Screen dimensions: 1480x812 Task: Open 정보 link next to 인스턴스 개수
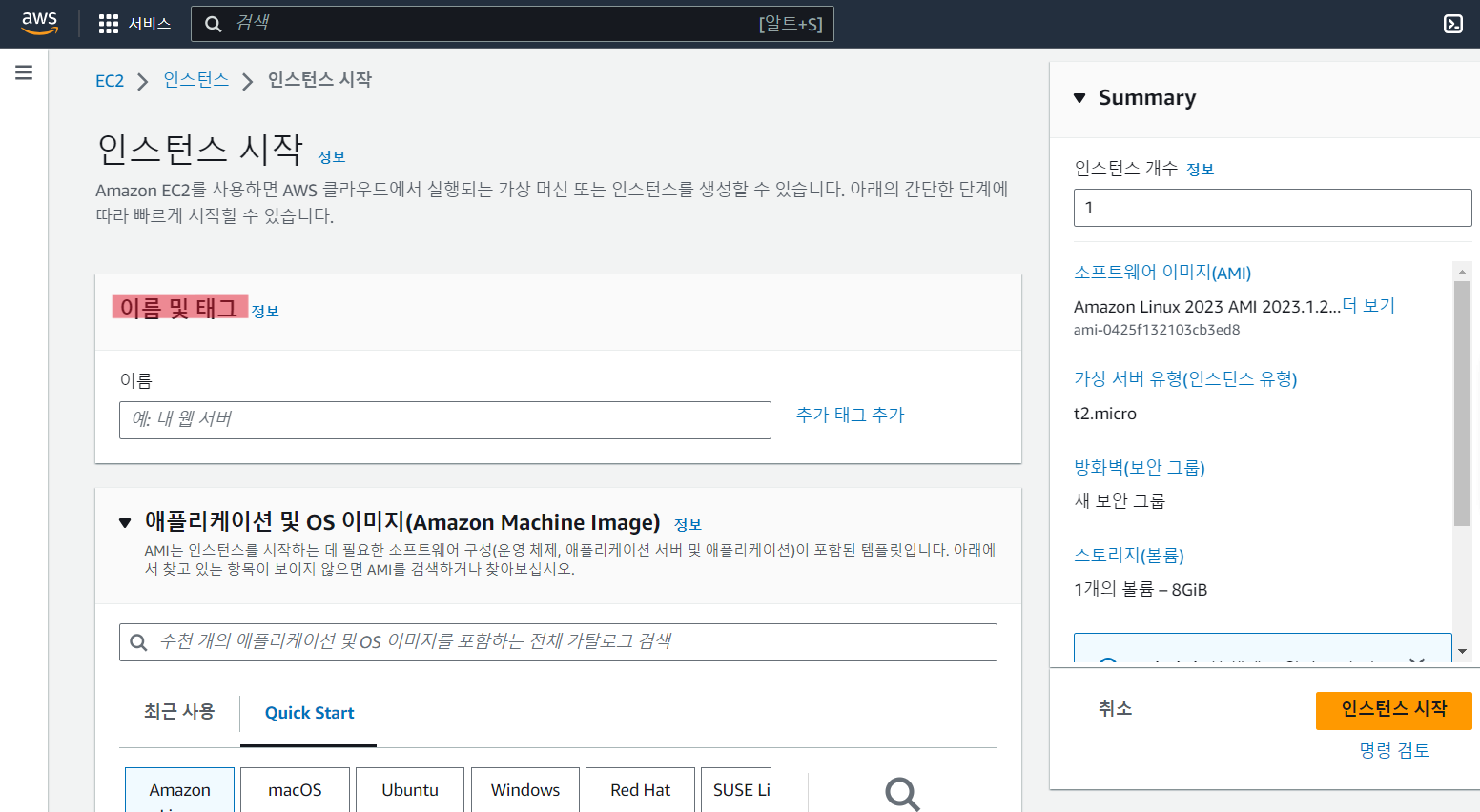point(1200,170)
